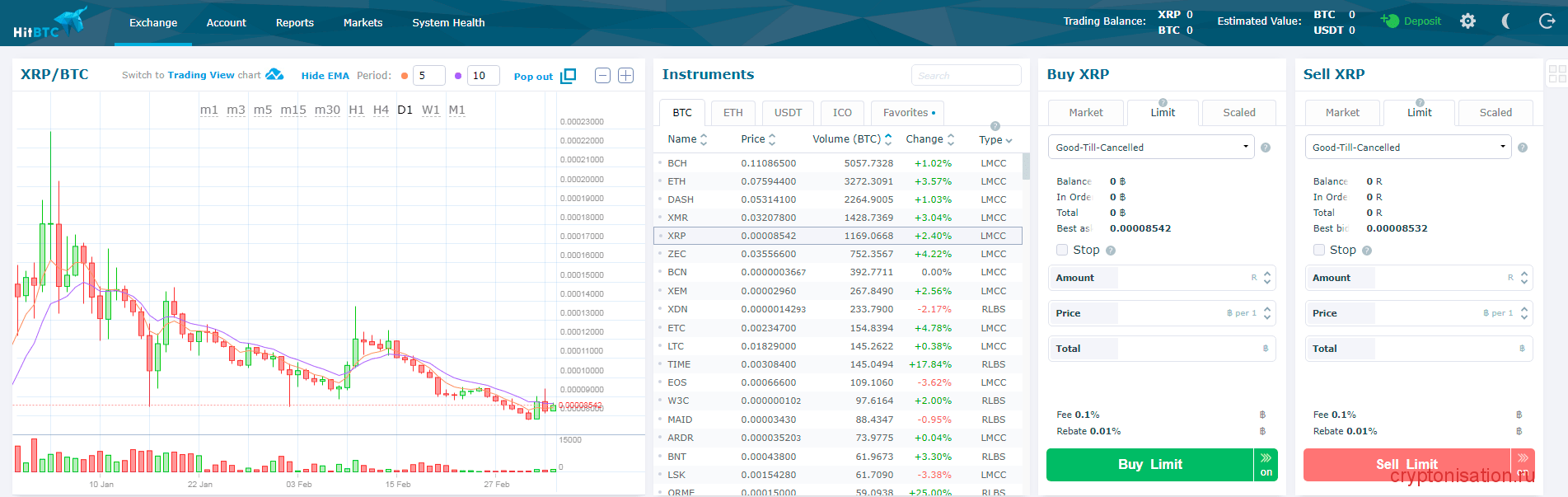This screenshot has width=1568, height=497.
Task: Click the Instruments search field
Action: pyautogui.click(x=966, y=76)
